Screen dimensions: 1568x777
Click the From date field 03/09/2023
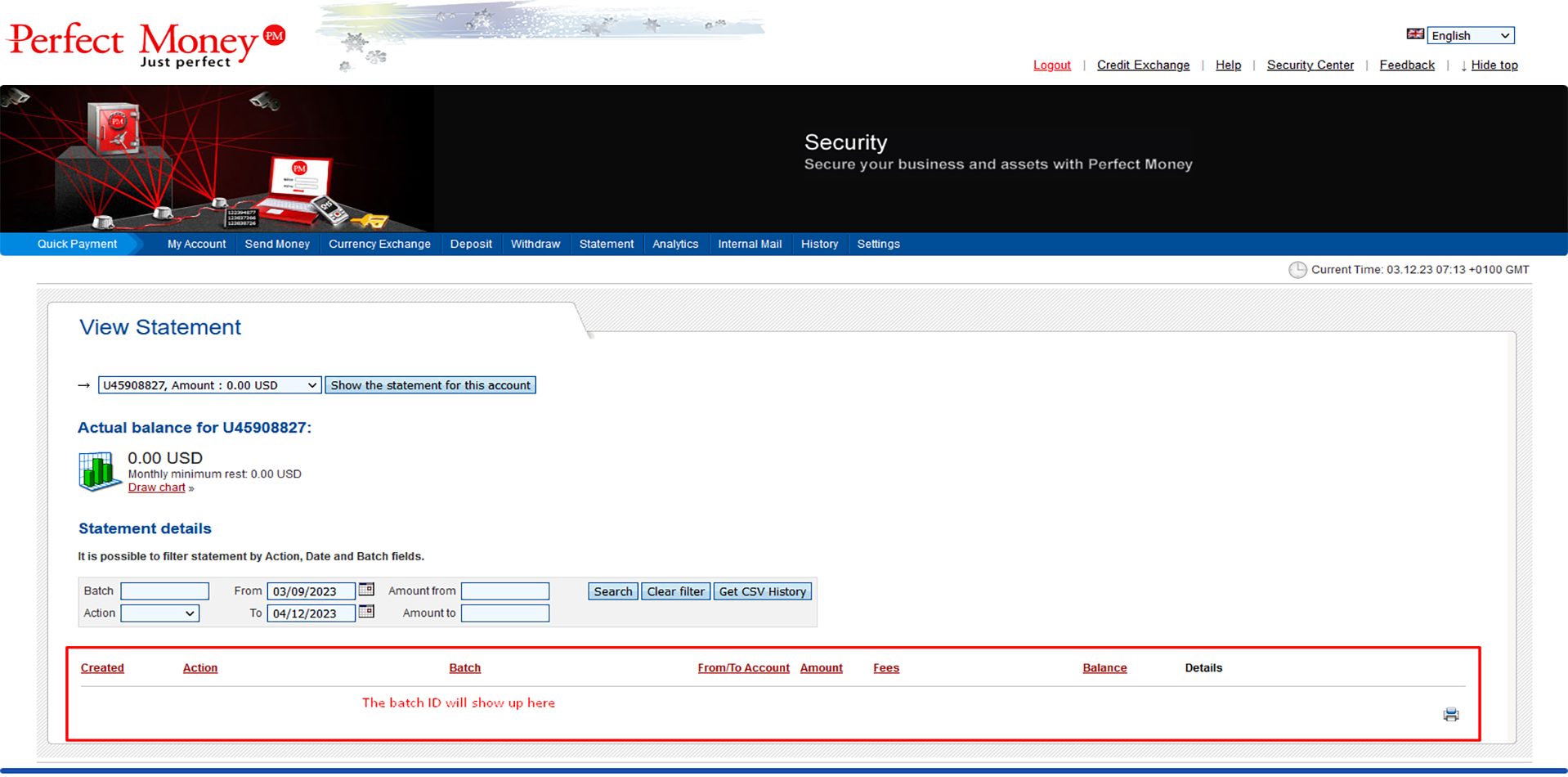pyautogui.click(x=311, y=591)
